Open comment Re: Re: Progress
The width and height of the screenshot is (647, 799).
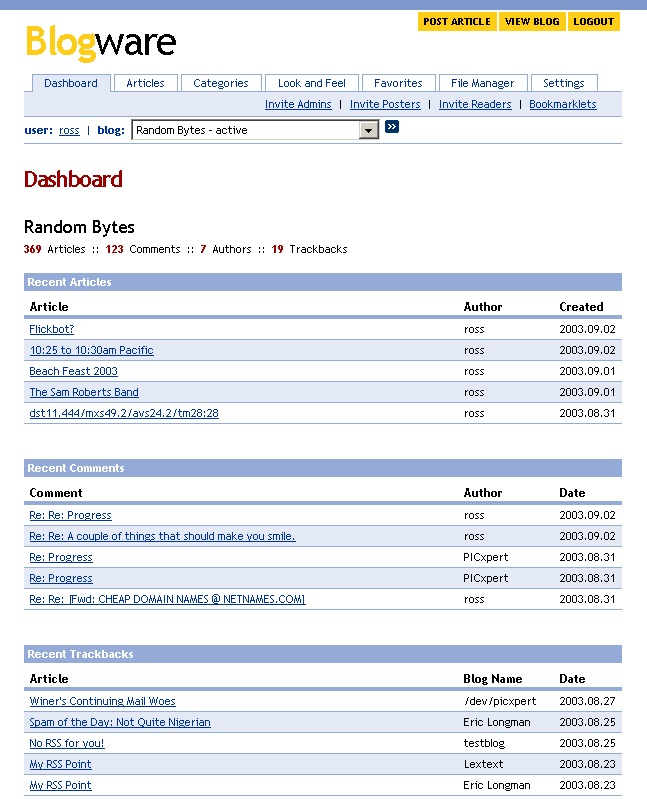pyautogui.click(x=70, y=515)
